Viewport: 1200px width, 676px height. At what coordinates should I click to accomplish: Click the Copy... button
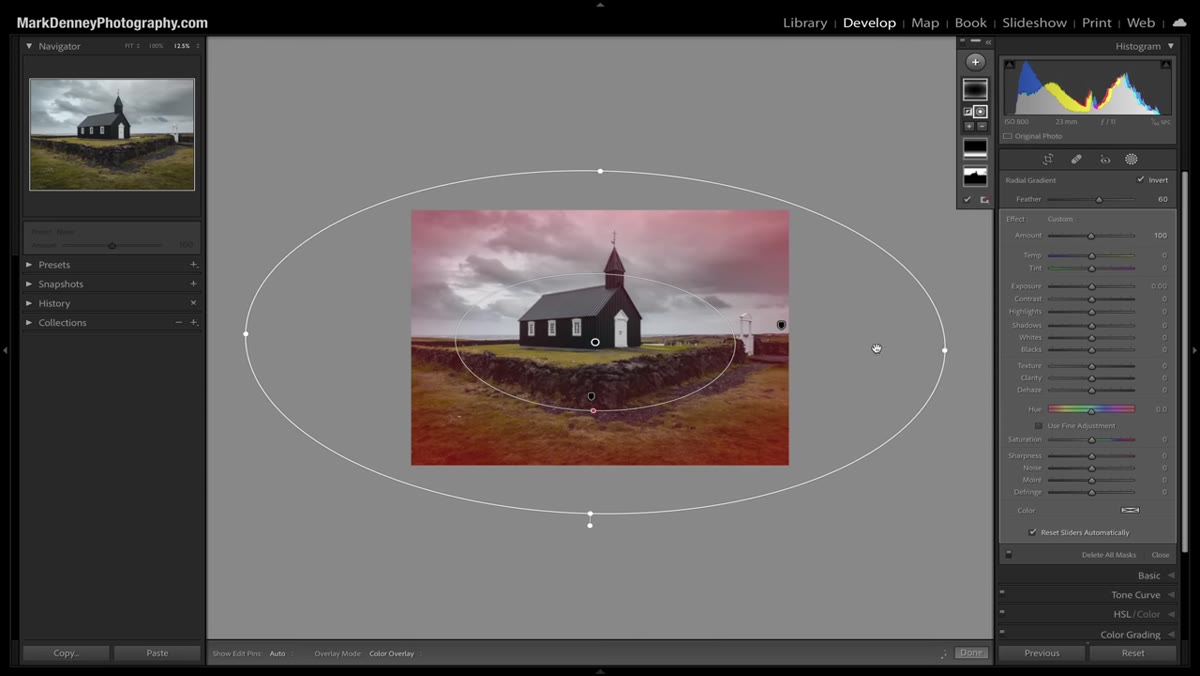tap(66, 653)
